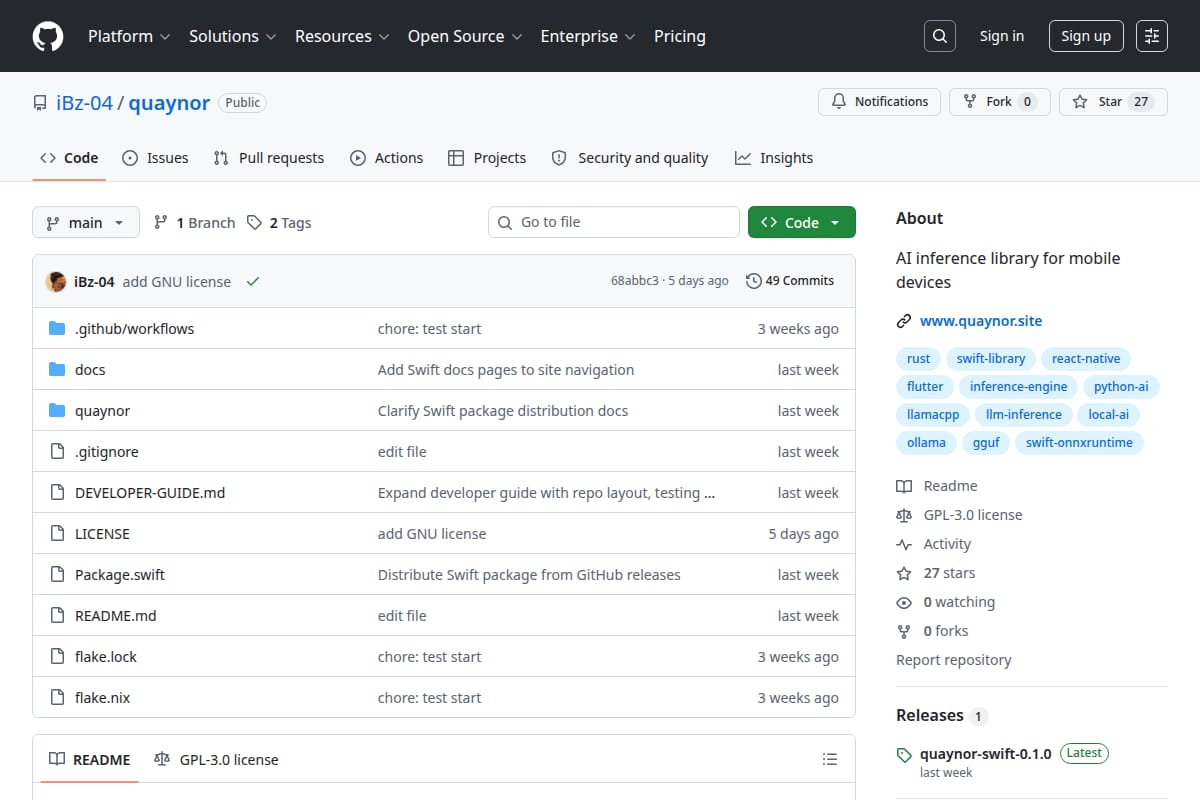The width and height of the screenshot is (1200, 800).
Task: Click the docs folder icon
Action: pyautogui.click(x=57, y=370)
